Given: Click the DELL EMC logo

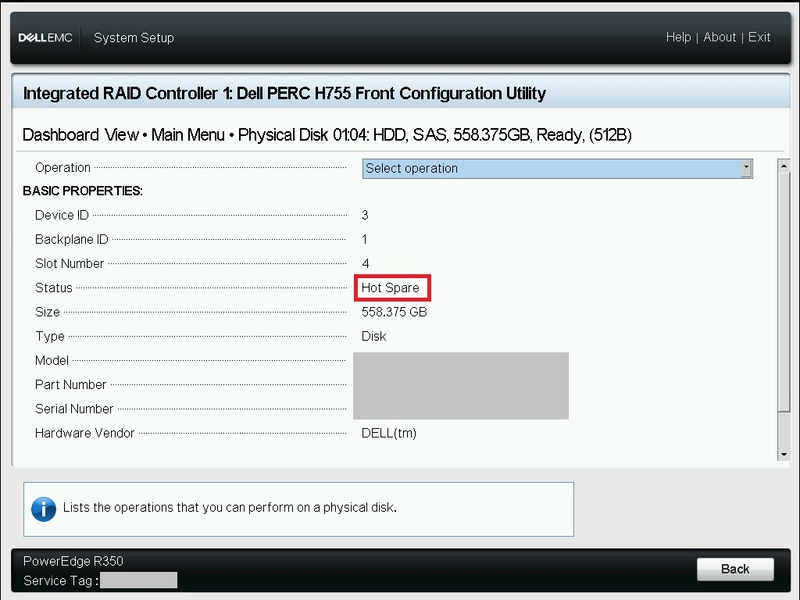Looking at the screenshot, I should [45, 38].
